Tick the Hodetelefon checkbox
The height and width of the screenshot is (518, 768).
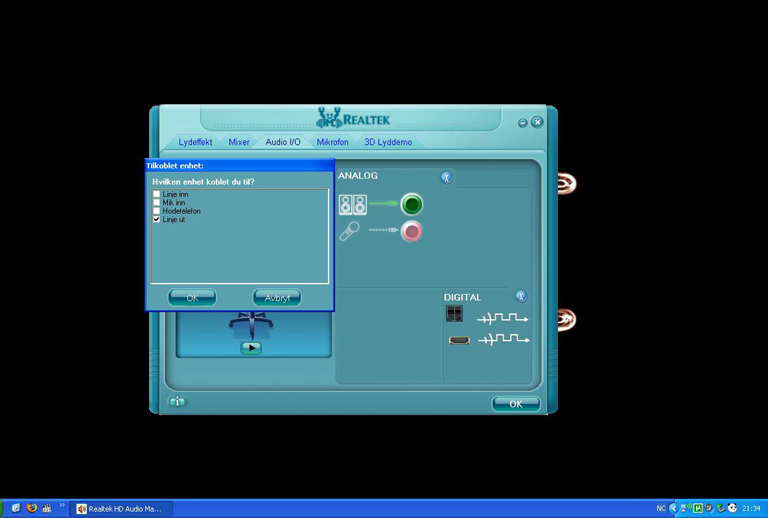pos(157,211)
